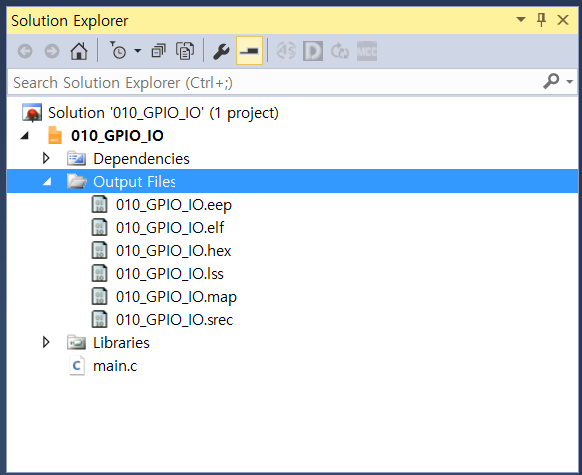The width and height of the screenshot is (582, 475).
Task: Collapse the 010_GPIO_IO project node
Action: 25,136
